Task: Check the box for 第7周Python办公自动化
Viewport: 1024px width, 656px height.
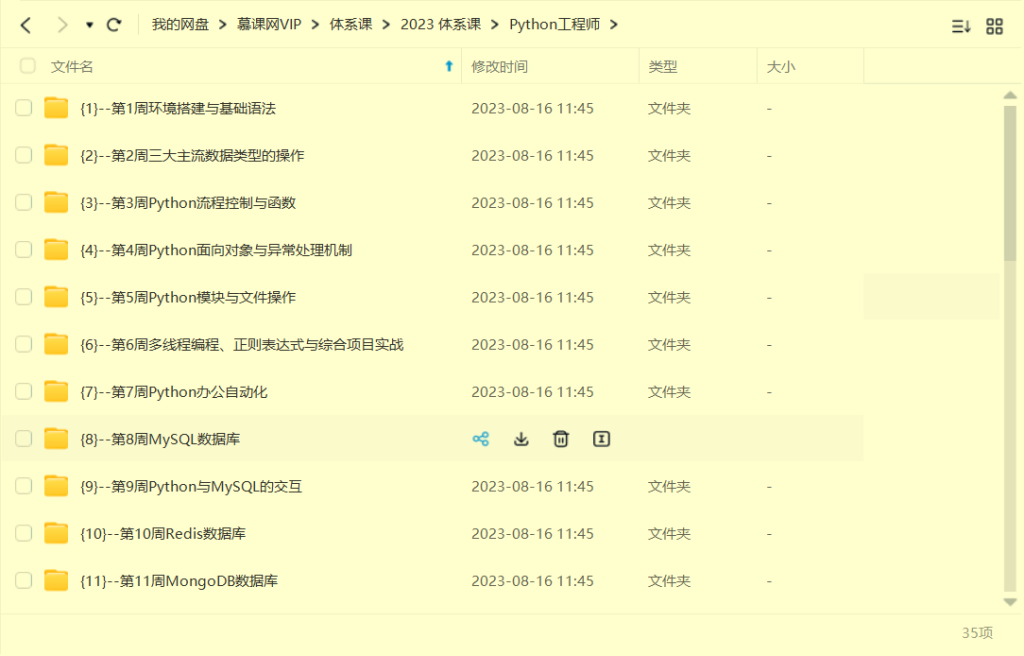Action: point(24,391)
